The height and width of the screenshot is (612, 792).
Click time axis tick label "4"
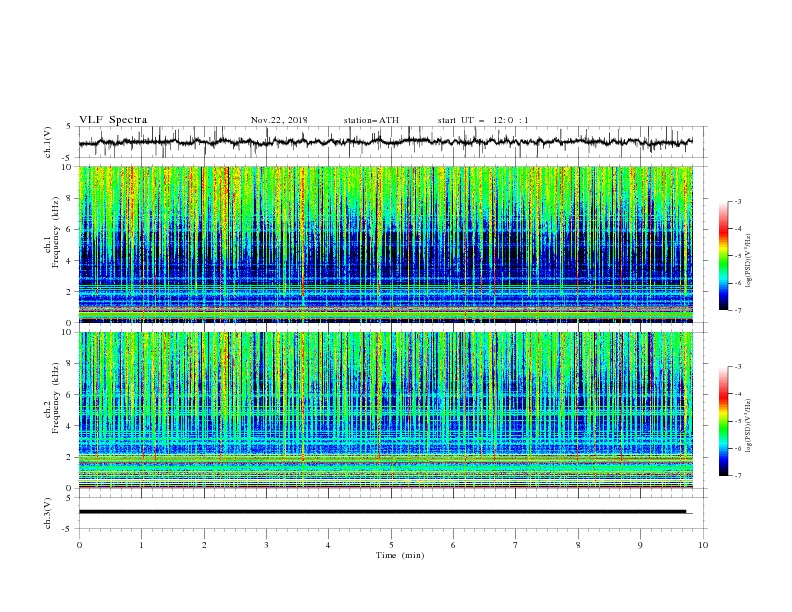click(328, 545)
